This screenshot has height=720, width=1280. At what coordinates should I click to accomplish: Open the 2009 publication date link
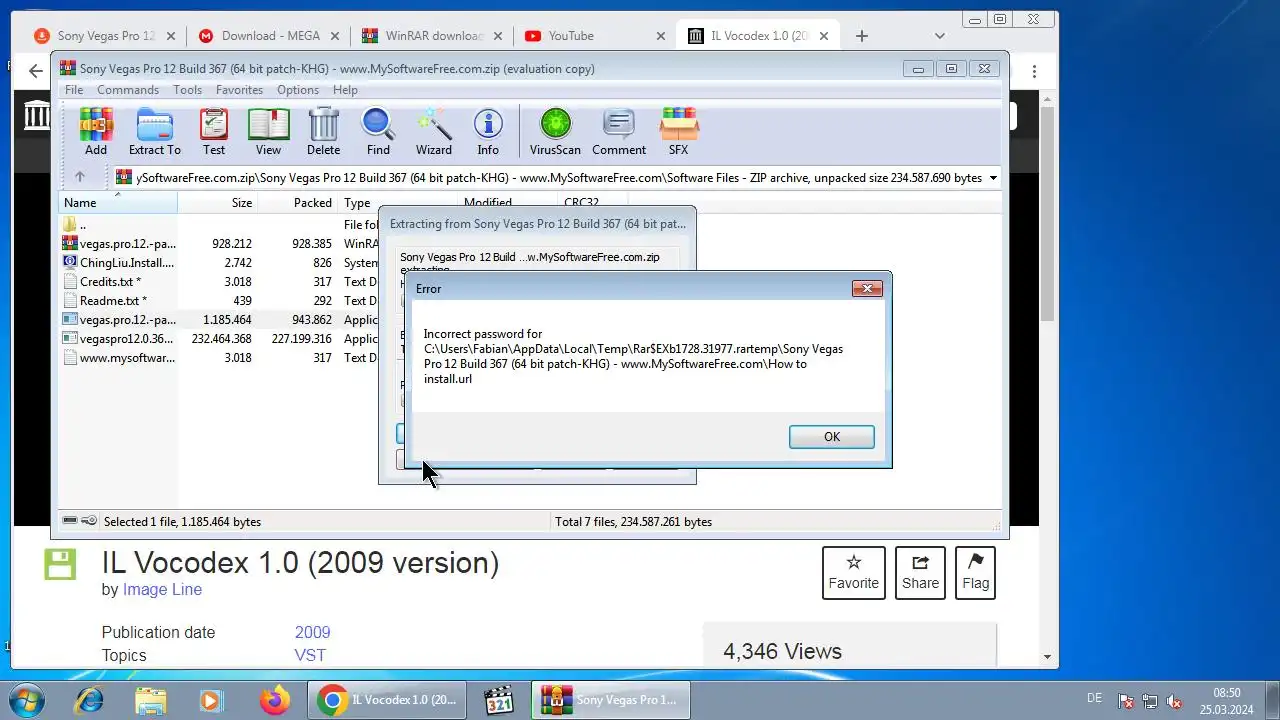[312, 633]
